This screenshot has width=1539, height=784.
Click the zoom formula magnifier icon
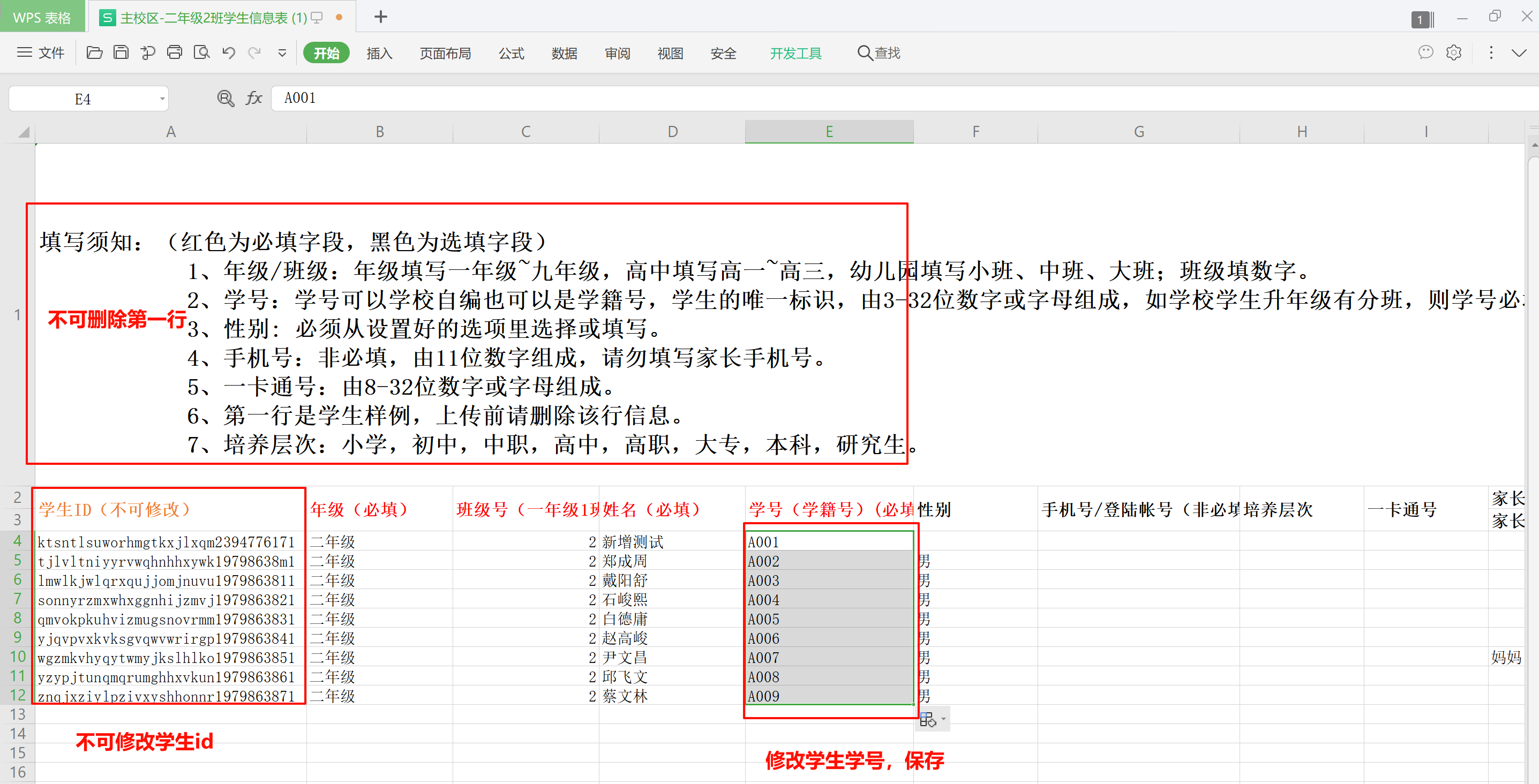pos(226,99)
